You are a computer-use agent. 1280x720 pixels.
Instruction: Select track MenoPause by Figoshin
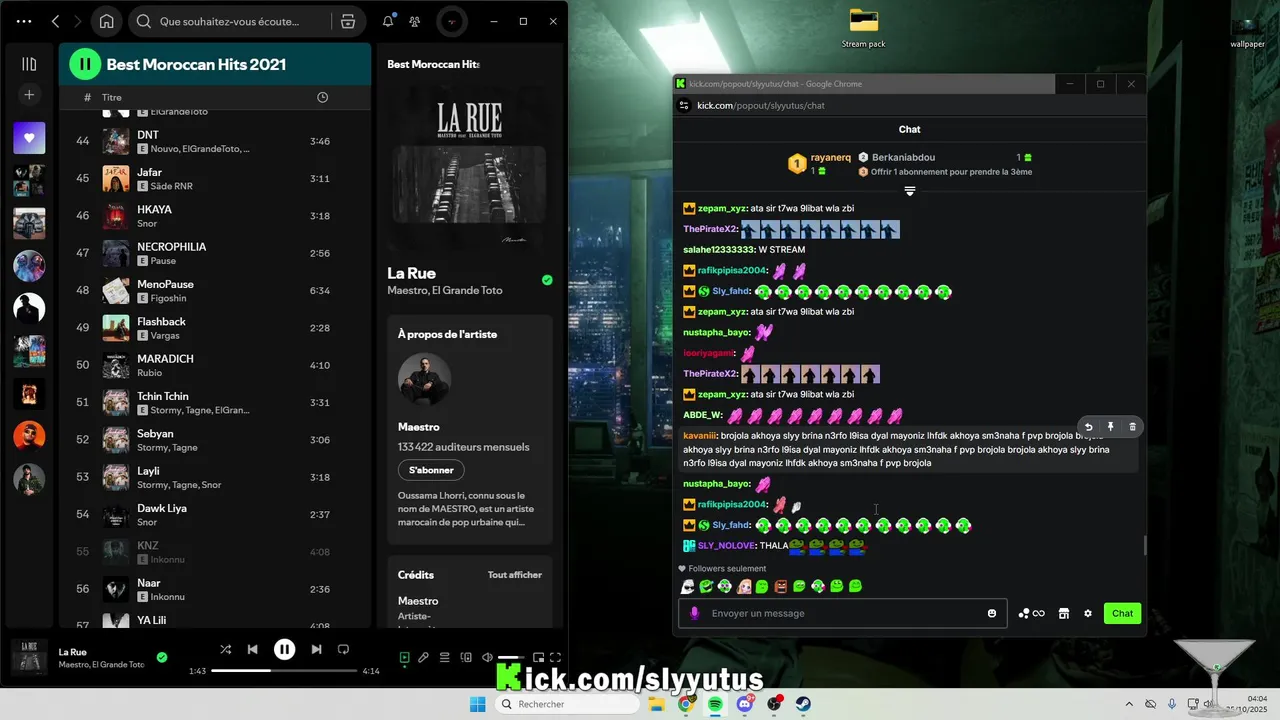point(213,291)
